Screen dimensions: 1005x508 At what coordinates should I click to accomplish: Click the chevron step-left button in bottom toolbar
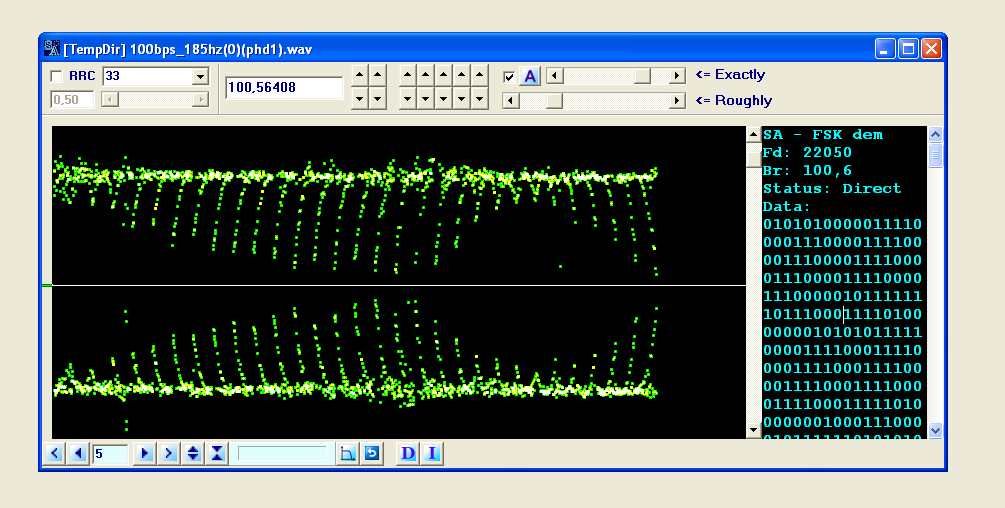click(55, 454)
